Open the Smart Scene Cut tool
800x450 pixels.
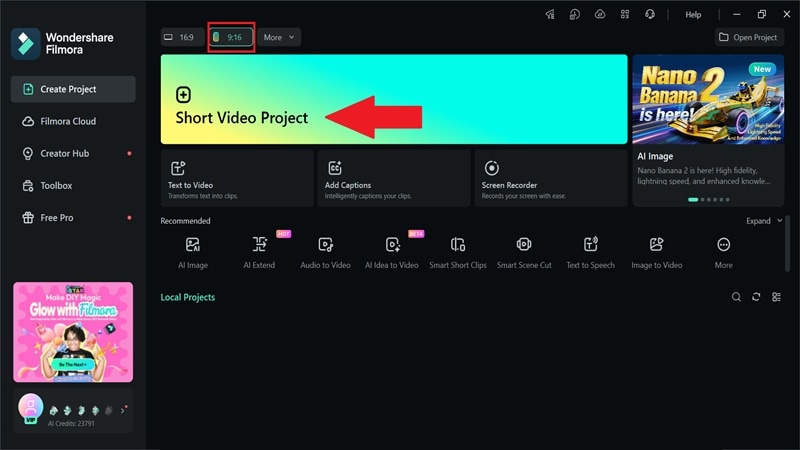tap(524, 253)
